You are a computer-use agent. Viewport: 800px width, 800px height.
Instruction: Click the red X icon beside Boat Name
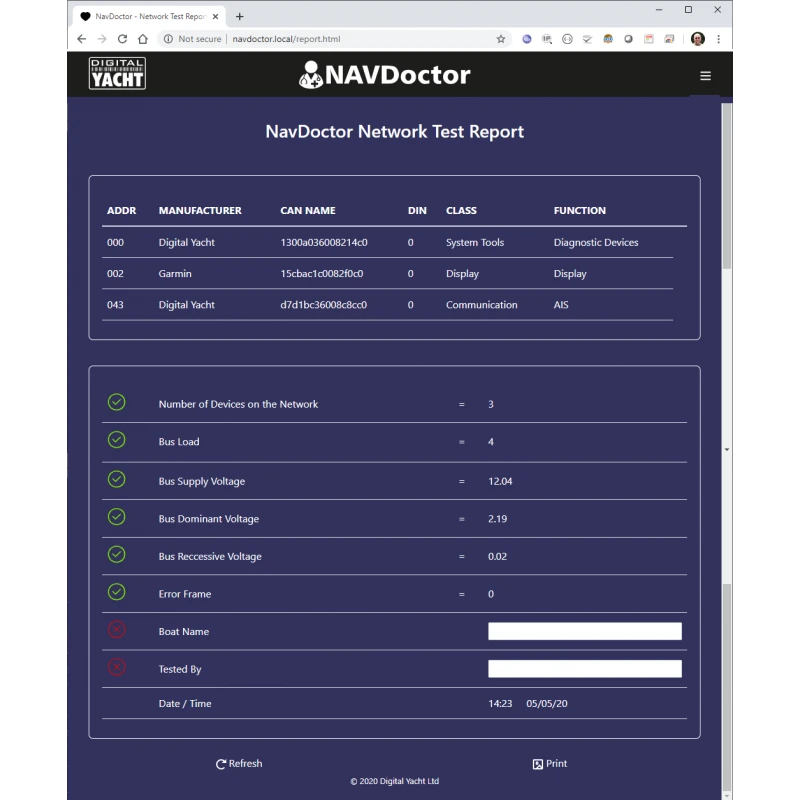pos(117,630)
